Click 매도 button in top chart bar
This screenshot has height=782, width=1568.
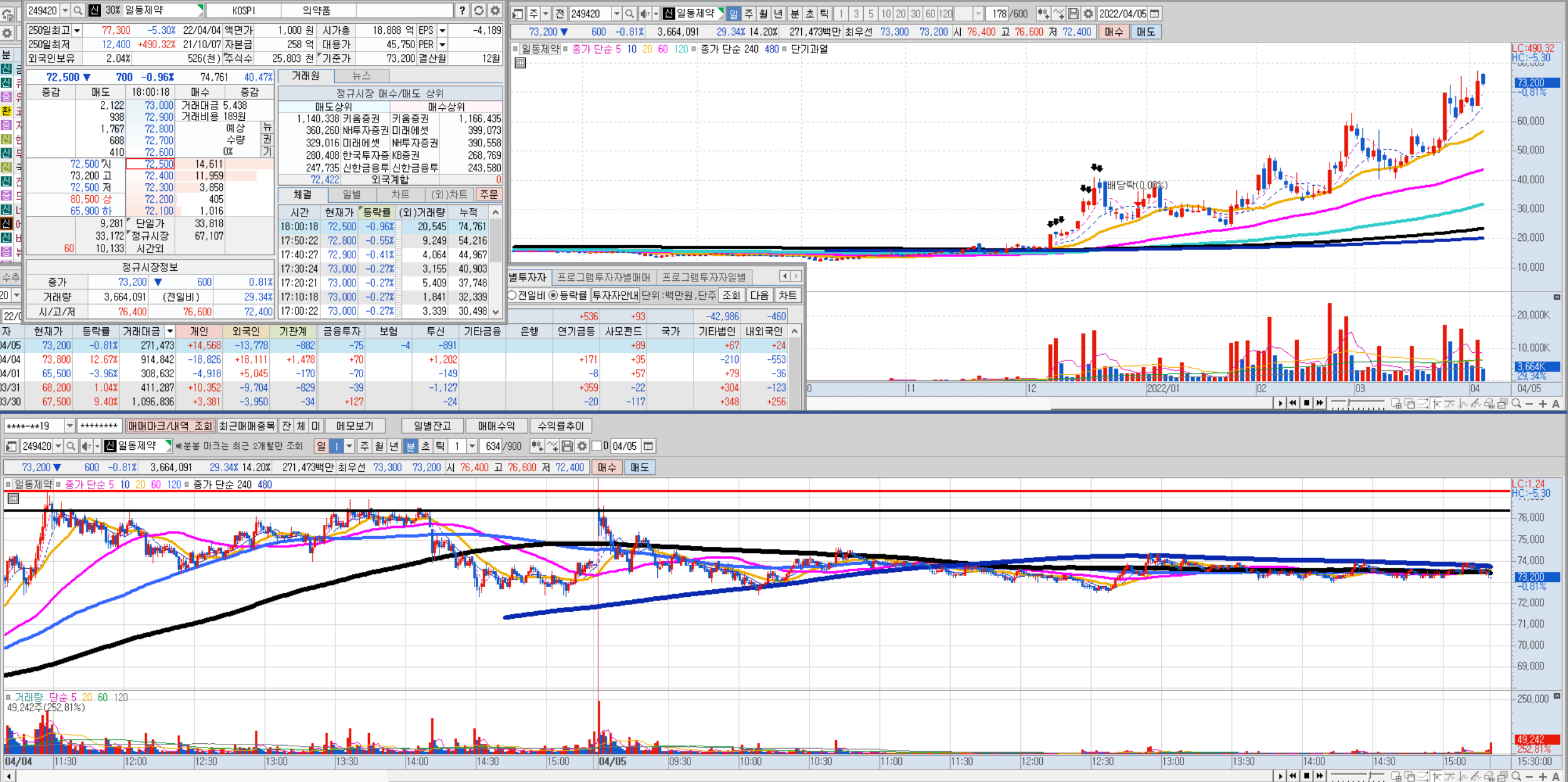pyautogui.click(x=1145, y=32)
